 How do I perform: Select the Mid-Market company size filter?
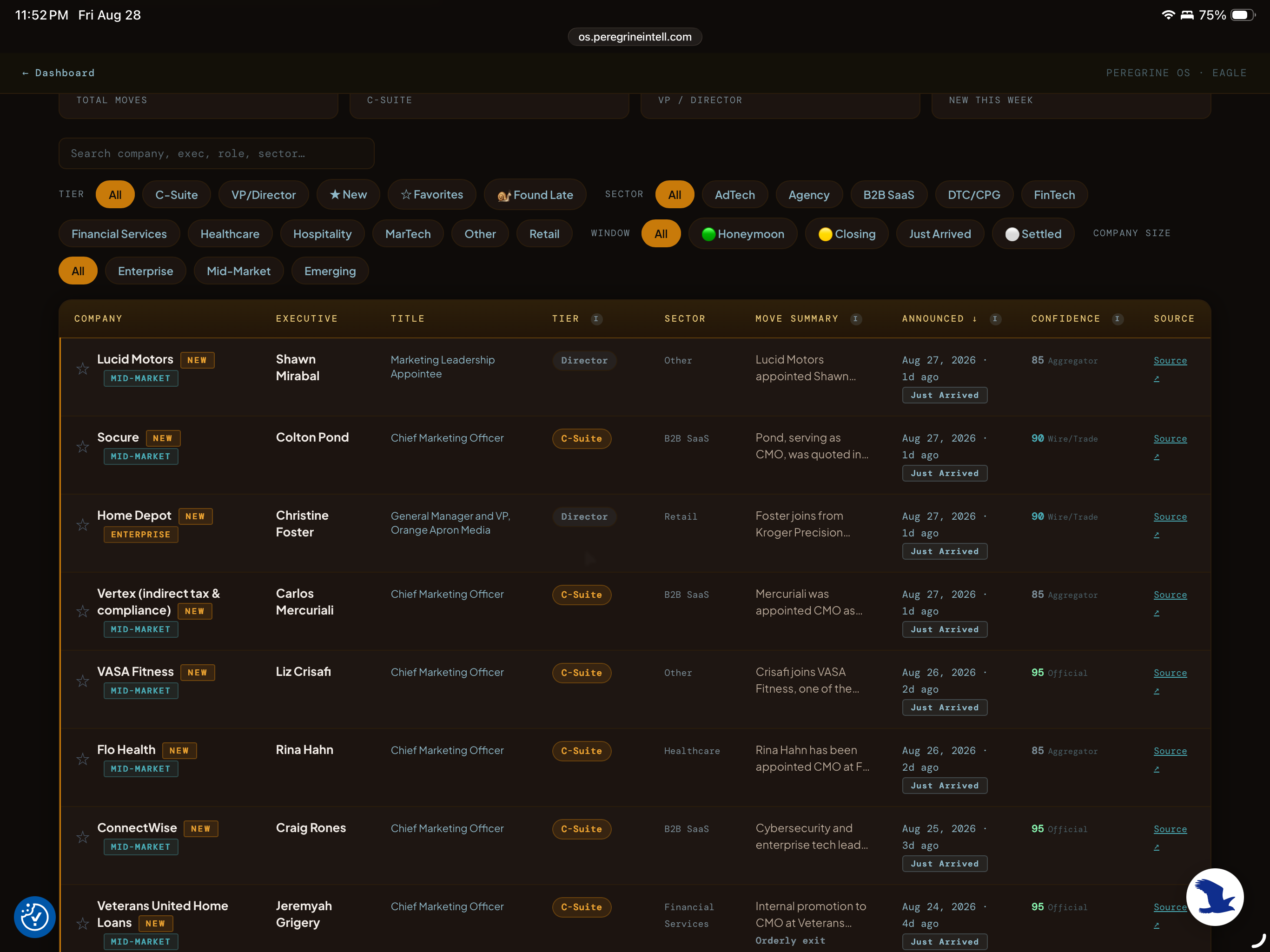pyautogui.click(x=238, y=271)
